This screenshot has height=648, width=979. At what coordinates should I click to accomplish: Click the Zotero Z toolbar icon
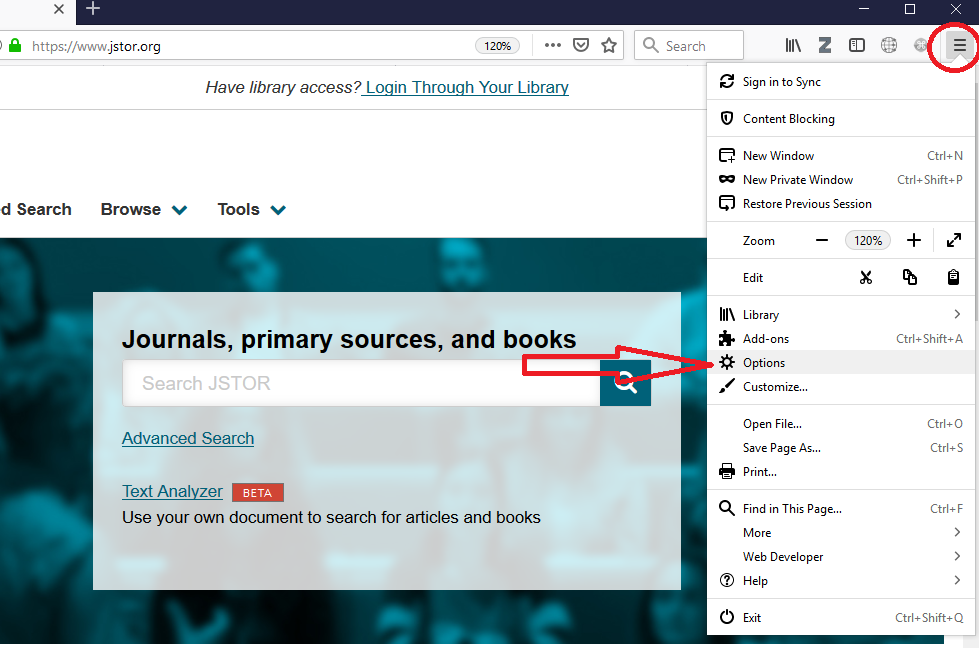click(x=825, y=46)
